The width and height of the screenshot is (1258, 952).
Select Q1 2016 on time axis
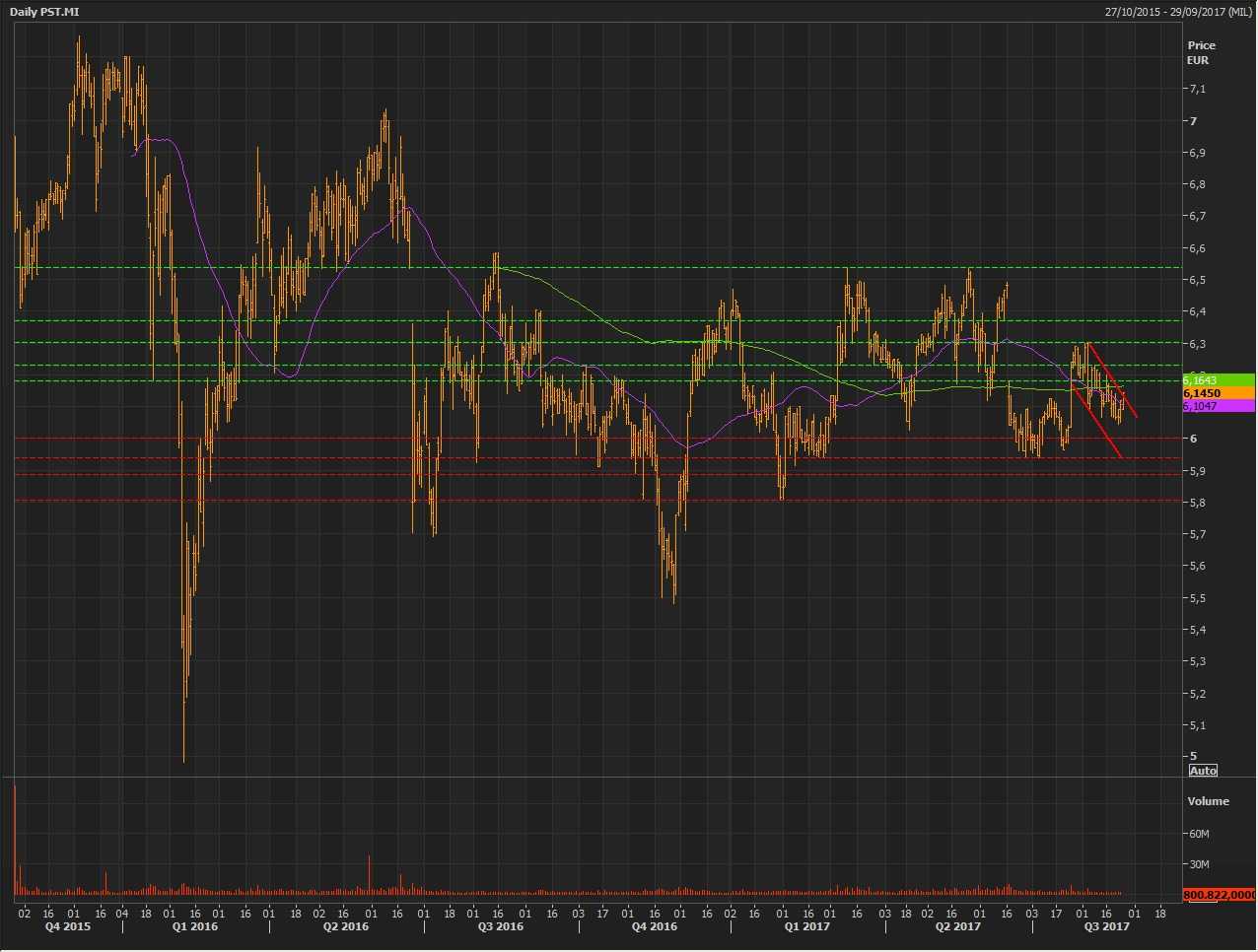[x=195, y=926]
